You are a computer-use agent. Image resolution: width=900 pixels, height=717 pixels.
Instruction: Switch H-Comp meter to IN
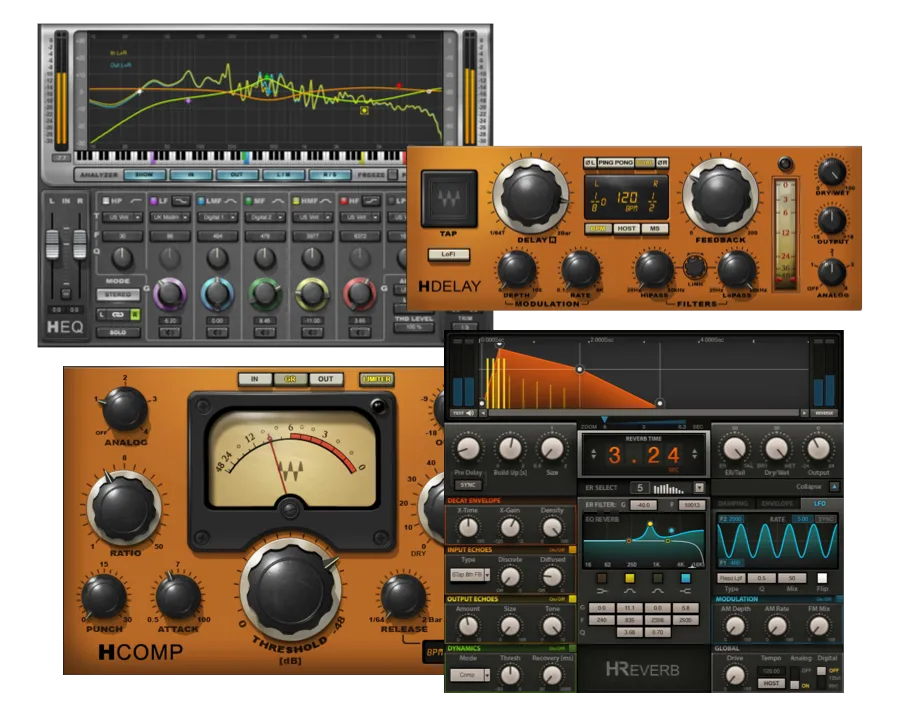(254, 379)
